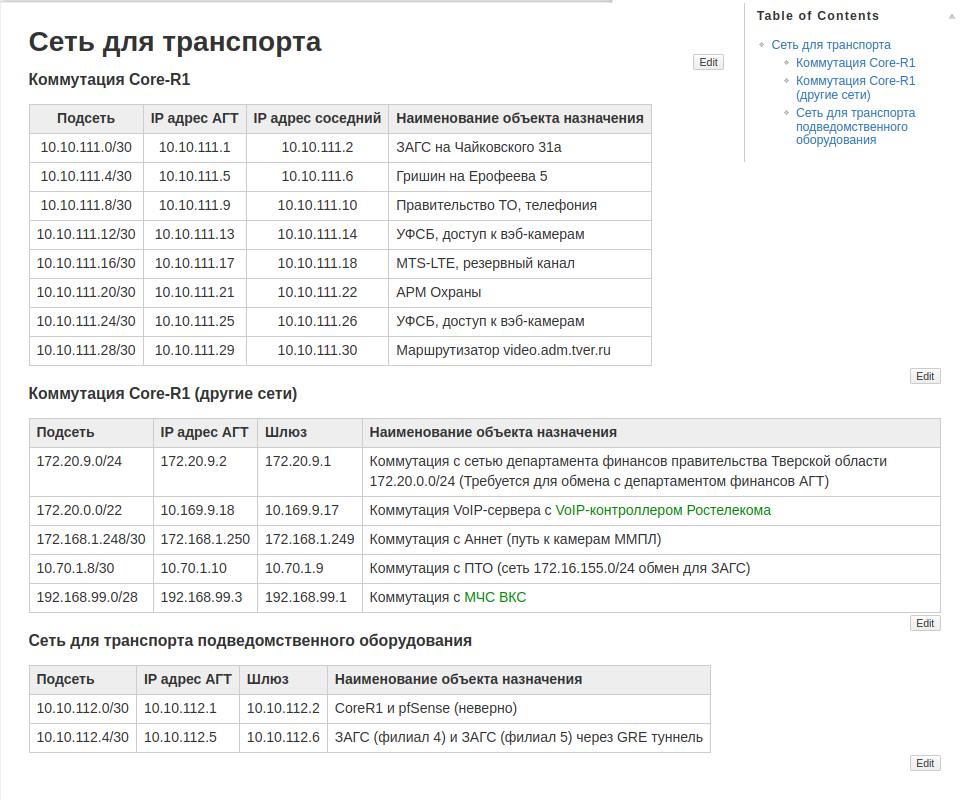
Task: Click neighbor IP cell 10.10.111.14
Action: click(x=317, y=235)
